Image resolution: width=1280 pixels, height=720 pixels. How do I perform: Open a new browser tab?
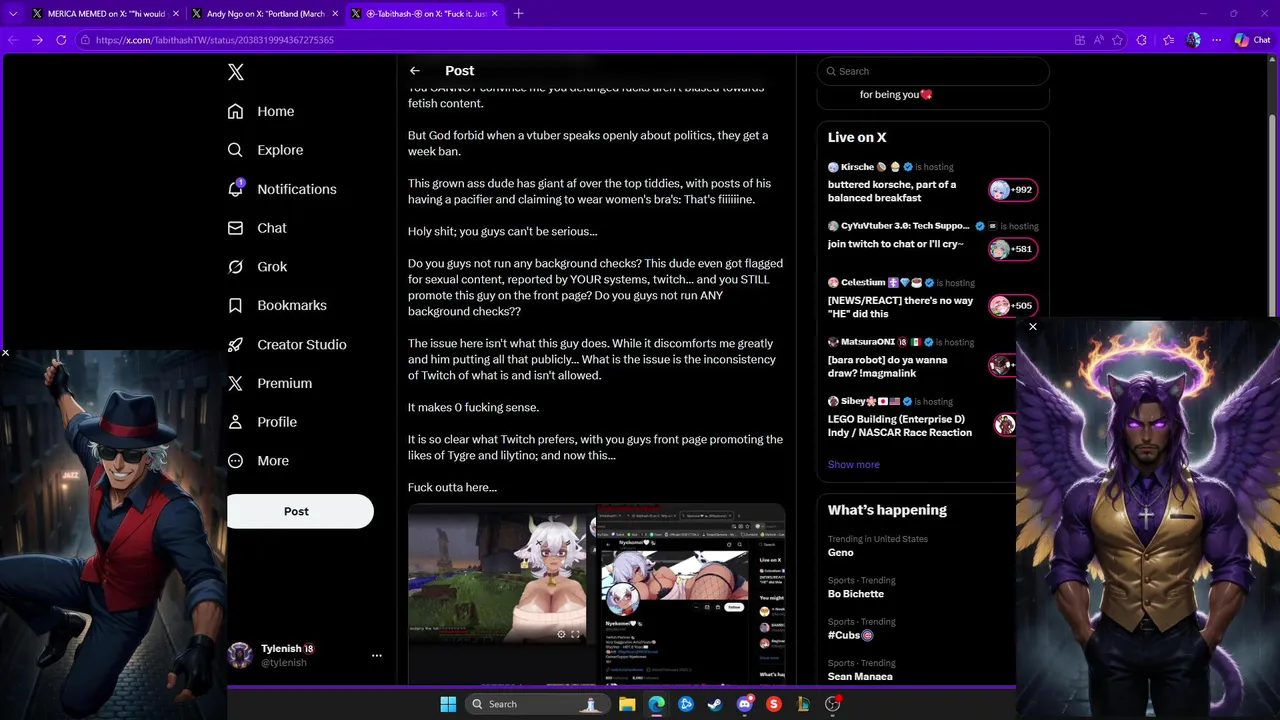click(518, 14)
